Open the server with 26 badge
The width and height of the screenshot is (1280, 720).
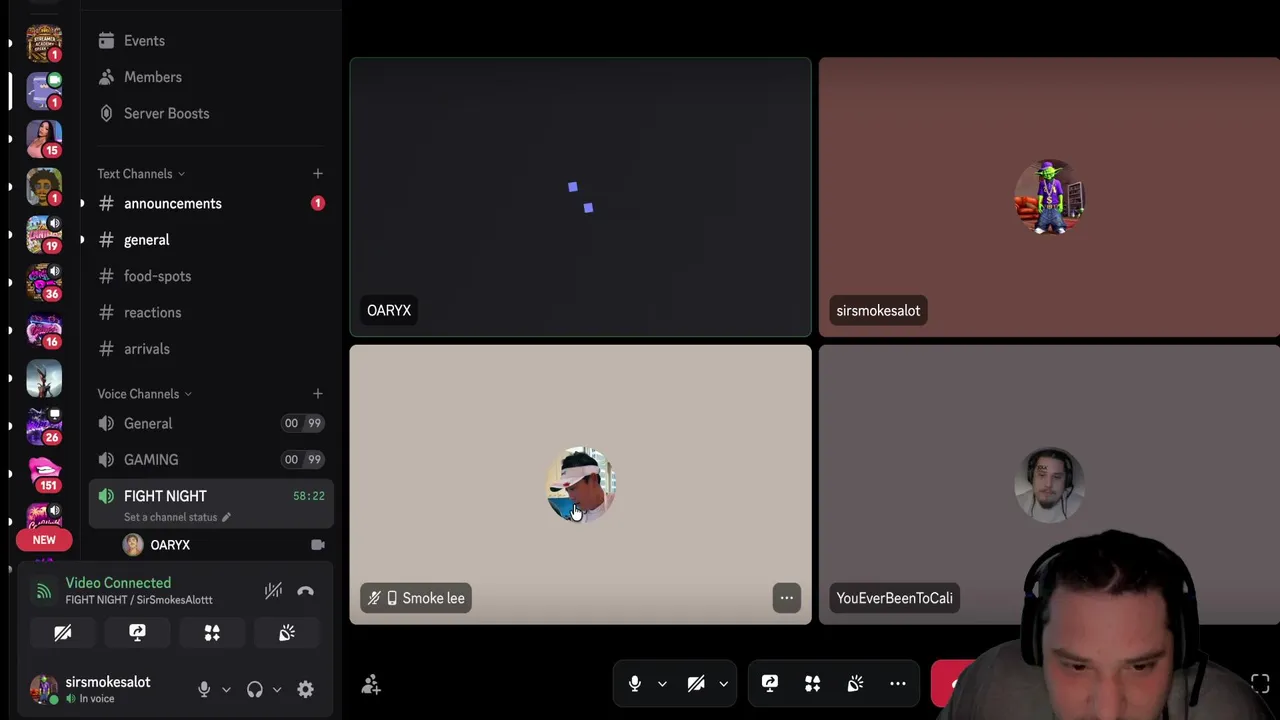44,426
